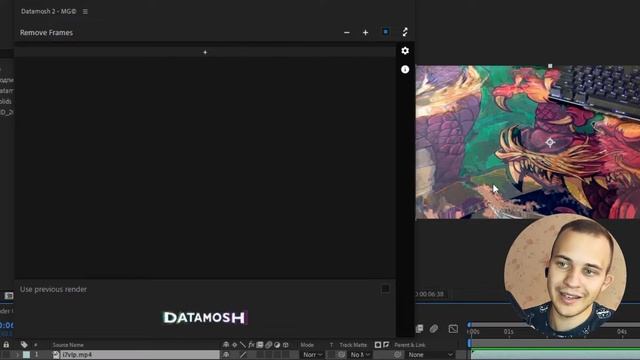Click the panel icon on the left edge above the timeline
This screenshot has width=640, height=360.
point(9,296)
